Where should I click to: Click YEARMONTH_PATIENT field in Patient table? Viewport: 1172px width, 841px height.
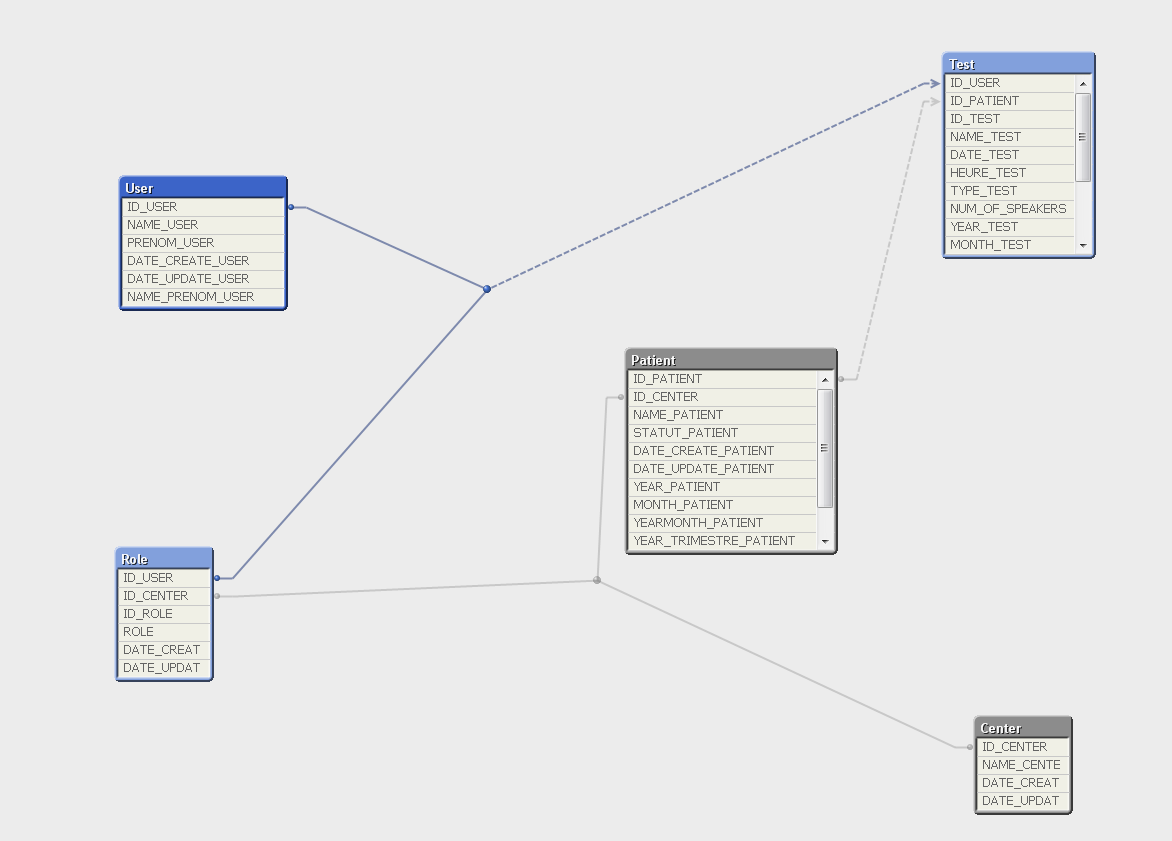(x=723, y=523)
